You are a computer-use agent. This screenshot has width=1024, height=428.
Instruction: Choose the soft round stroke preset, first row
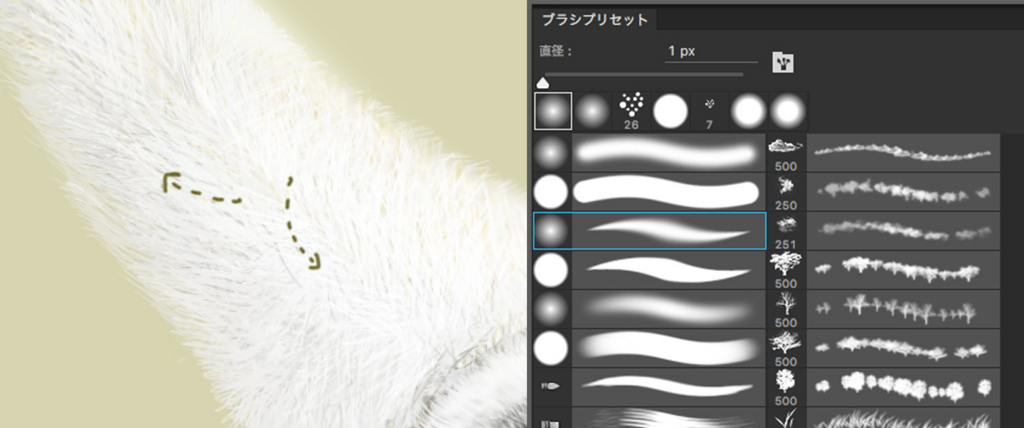click(669, 153)
